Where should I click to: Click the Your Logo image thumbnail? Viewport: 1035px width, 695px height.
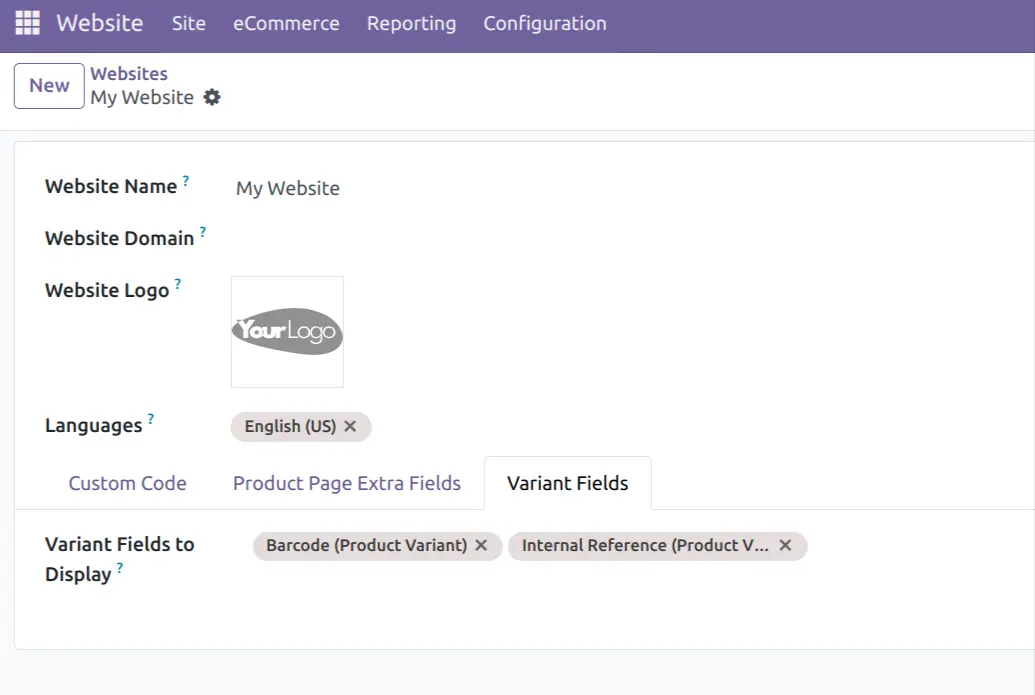click(287, 332)
